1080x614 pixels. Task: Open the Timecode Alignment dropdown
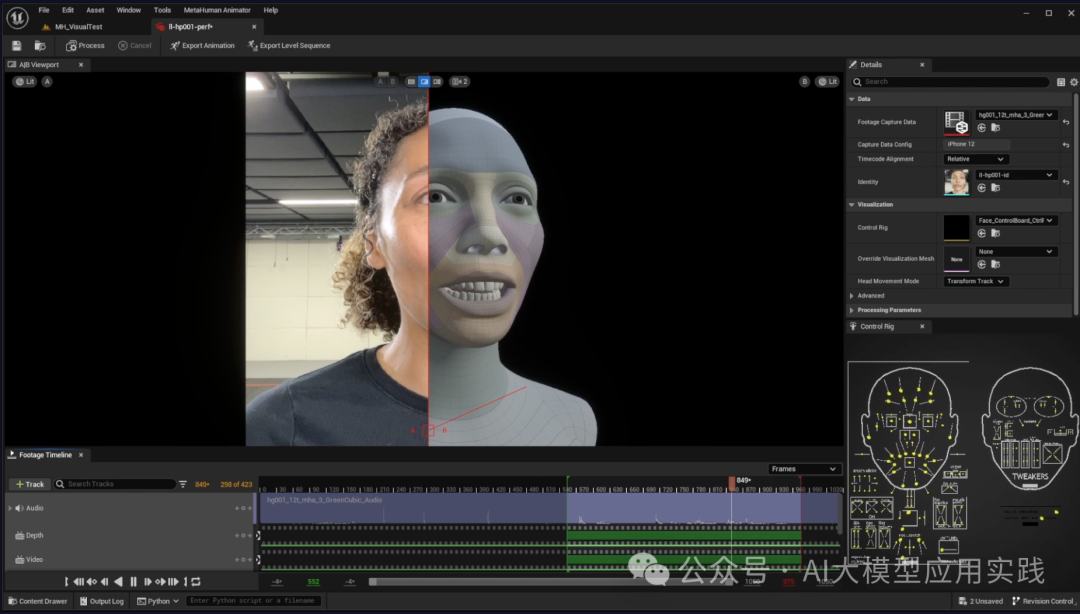click(x=975, y=159)
